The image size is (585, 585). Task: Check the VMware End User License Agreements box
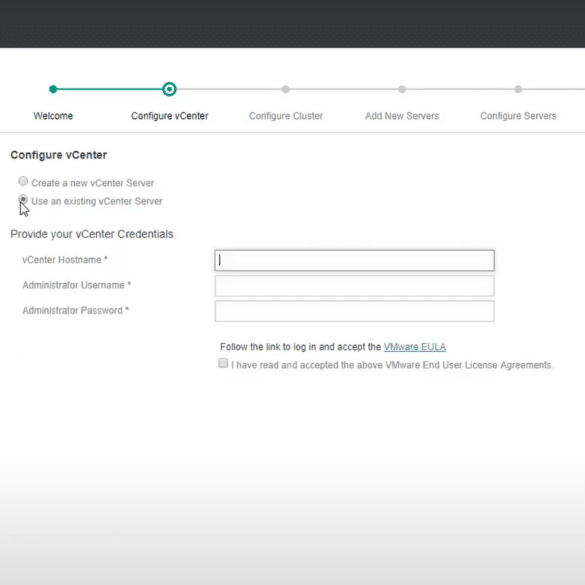(223, 363)
